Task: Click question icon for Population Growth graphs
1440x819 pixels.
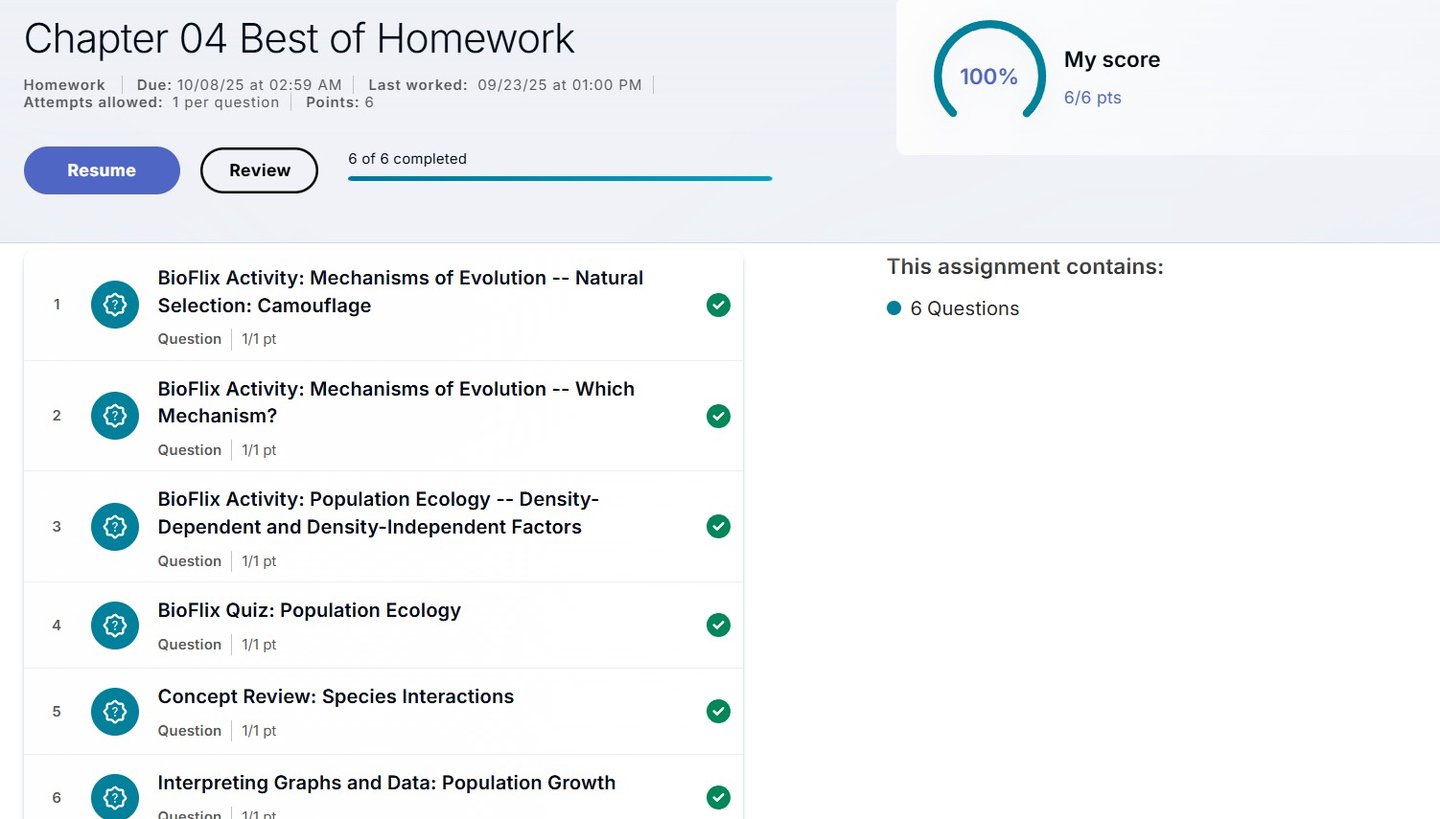Action: tap(115, 797)
